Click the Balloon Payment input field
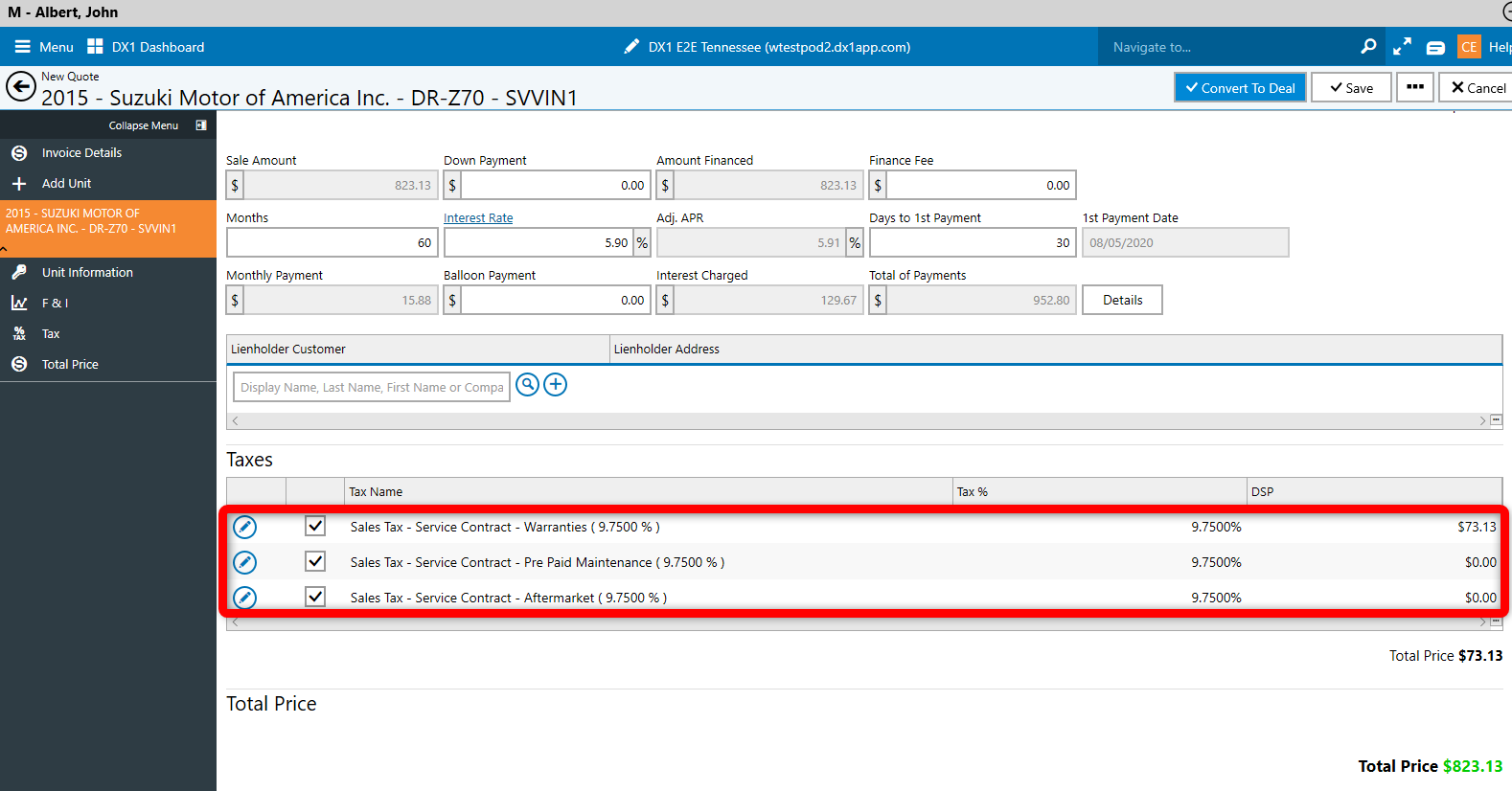This screenshot has height=791, width=1512. [556, 300]
